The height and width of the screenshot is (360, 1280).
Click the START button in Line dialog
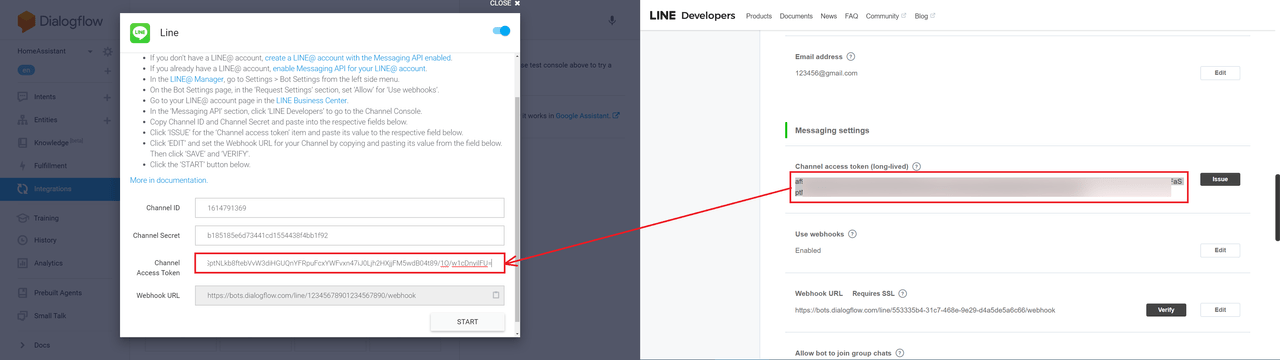click(467, 322)
